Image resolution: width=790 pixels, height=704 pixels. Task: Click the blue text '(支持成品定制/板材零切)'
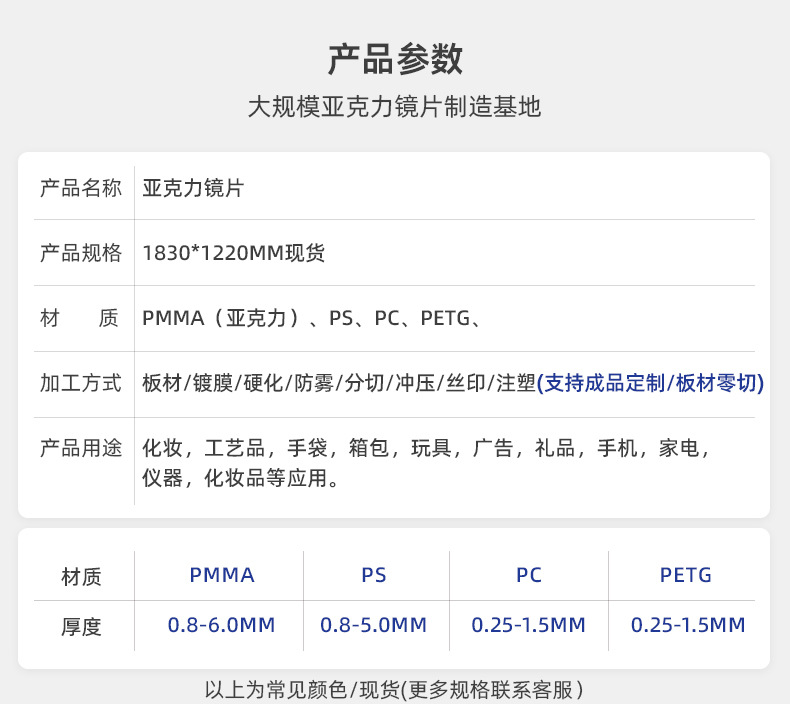tap(650, 383)
